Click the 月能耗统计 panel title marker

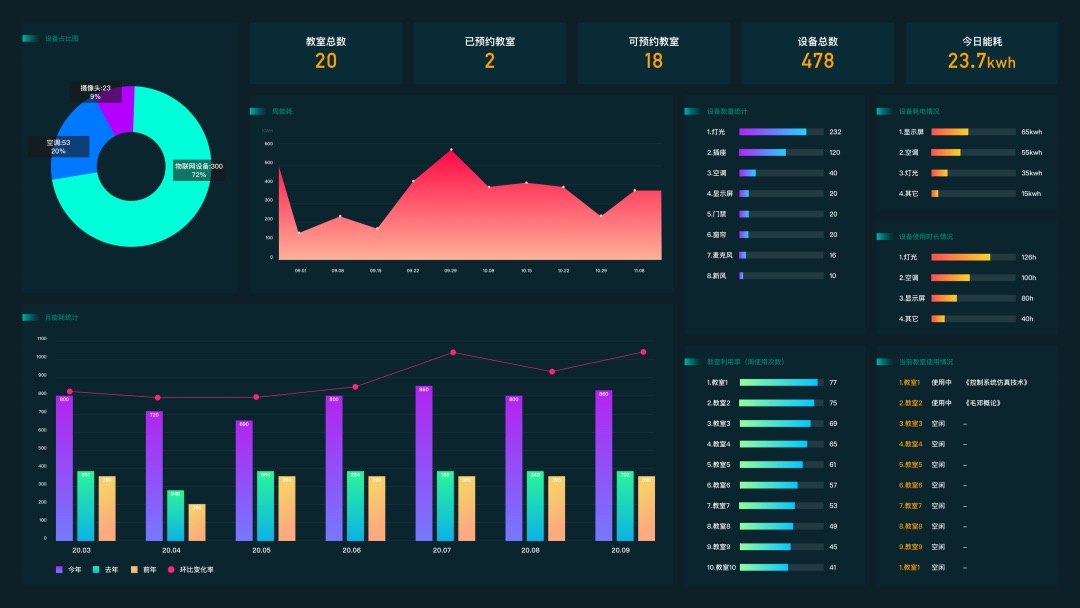32,317
